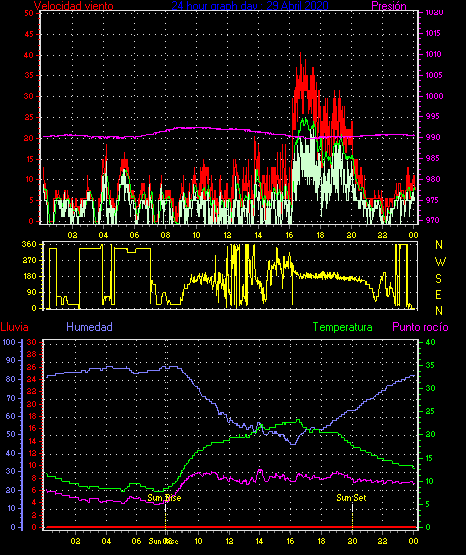466x555 pixels.
Task: Select the compass letter "W"
Action: pos(440,262)
